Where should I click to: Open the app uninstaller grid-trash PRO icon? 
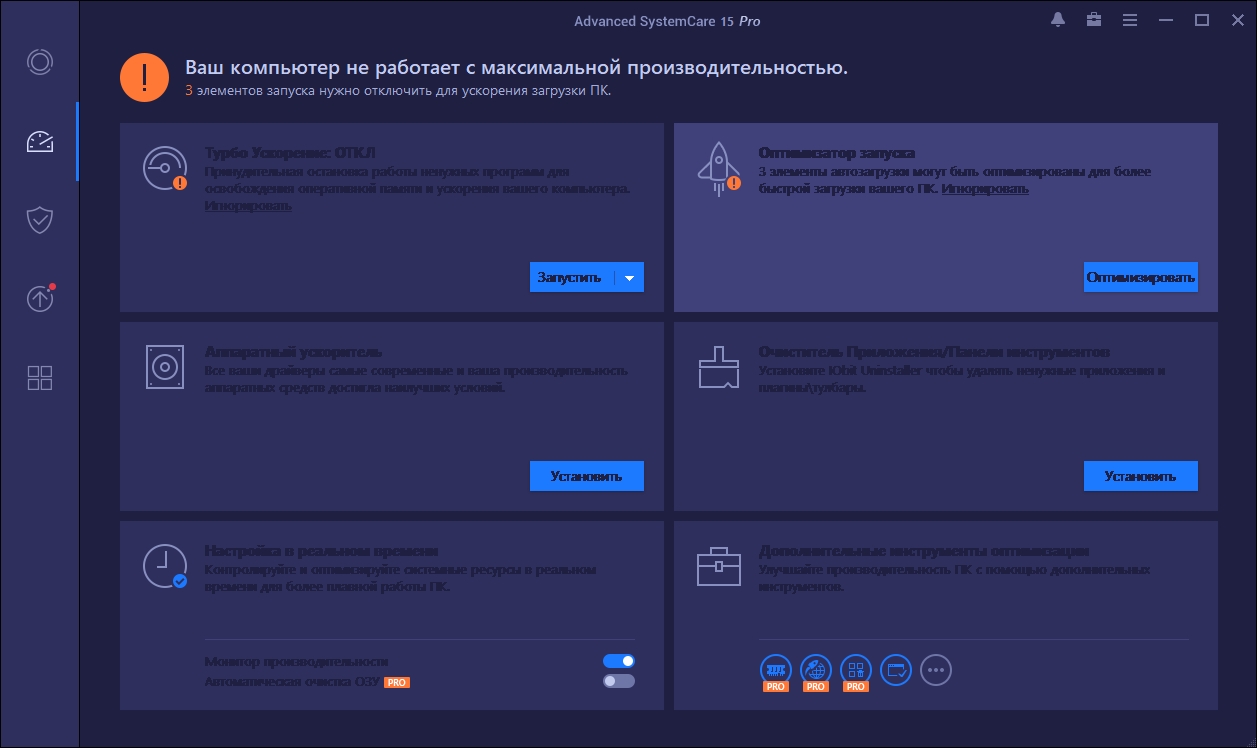tap(855, 669)
